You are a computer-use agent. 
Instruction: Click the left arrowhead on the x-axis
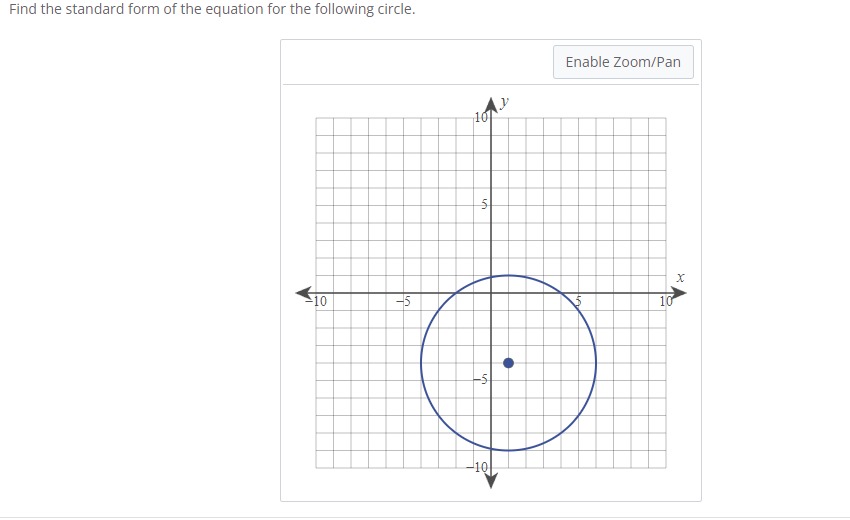tap(304, 293)
